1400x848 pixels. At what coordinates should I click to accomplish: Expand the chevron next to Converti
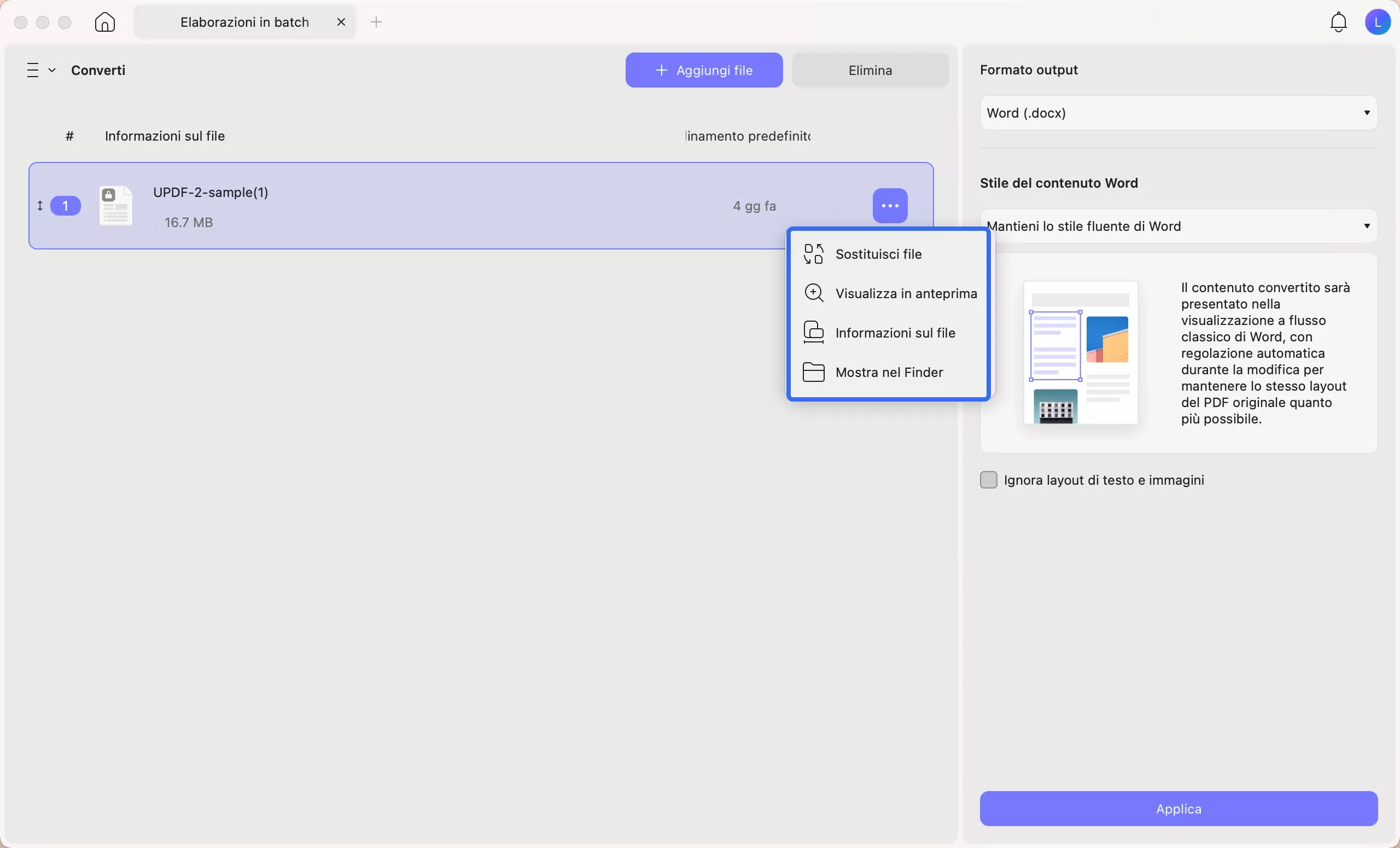[52, 70]
